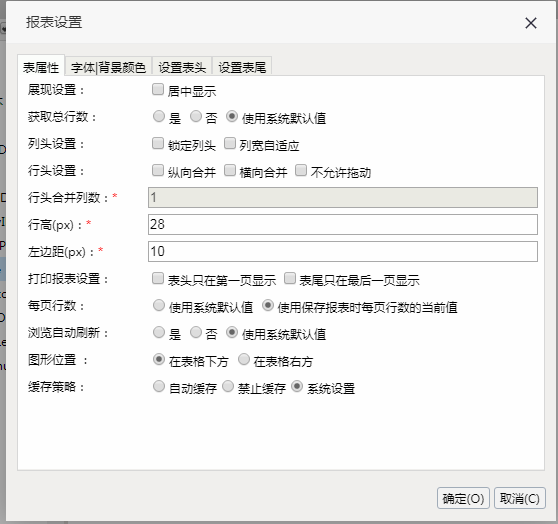Tick the 横向合并 checkbox
The width and height of the screenshot is (558, 524).
(x=230, y=170)
